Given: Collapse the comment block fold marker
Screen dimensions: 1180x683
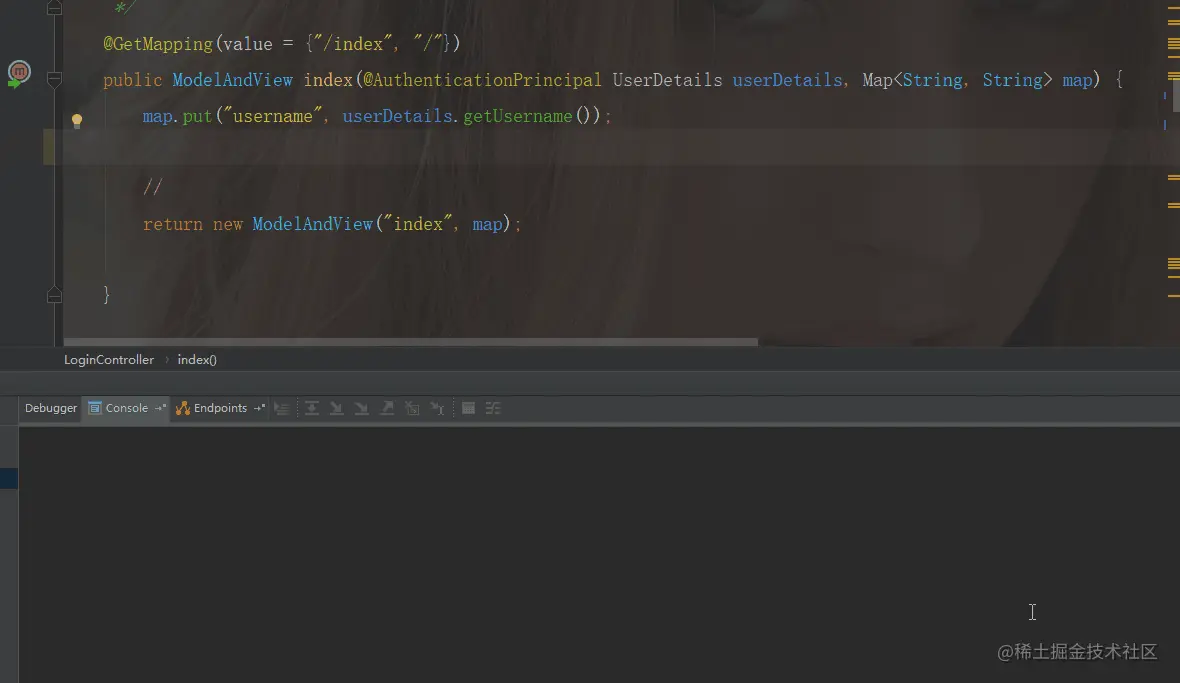Looking at the screenshot, I should (54, 8).
